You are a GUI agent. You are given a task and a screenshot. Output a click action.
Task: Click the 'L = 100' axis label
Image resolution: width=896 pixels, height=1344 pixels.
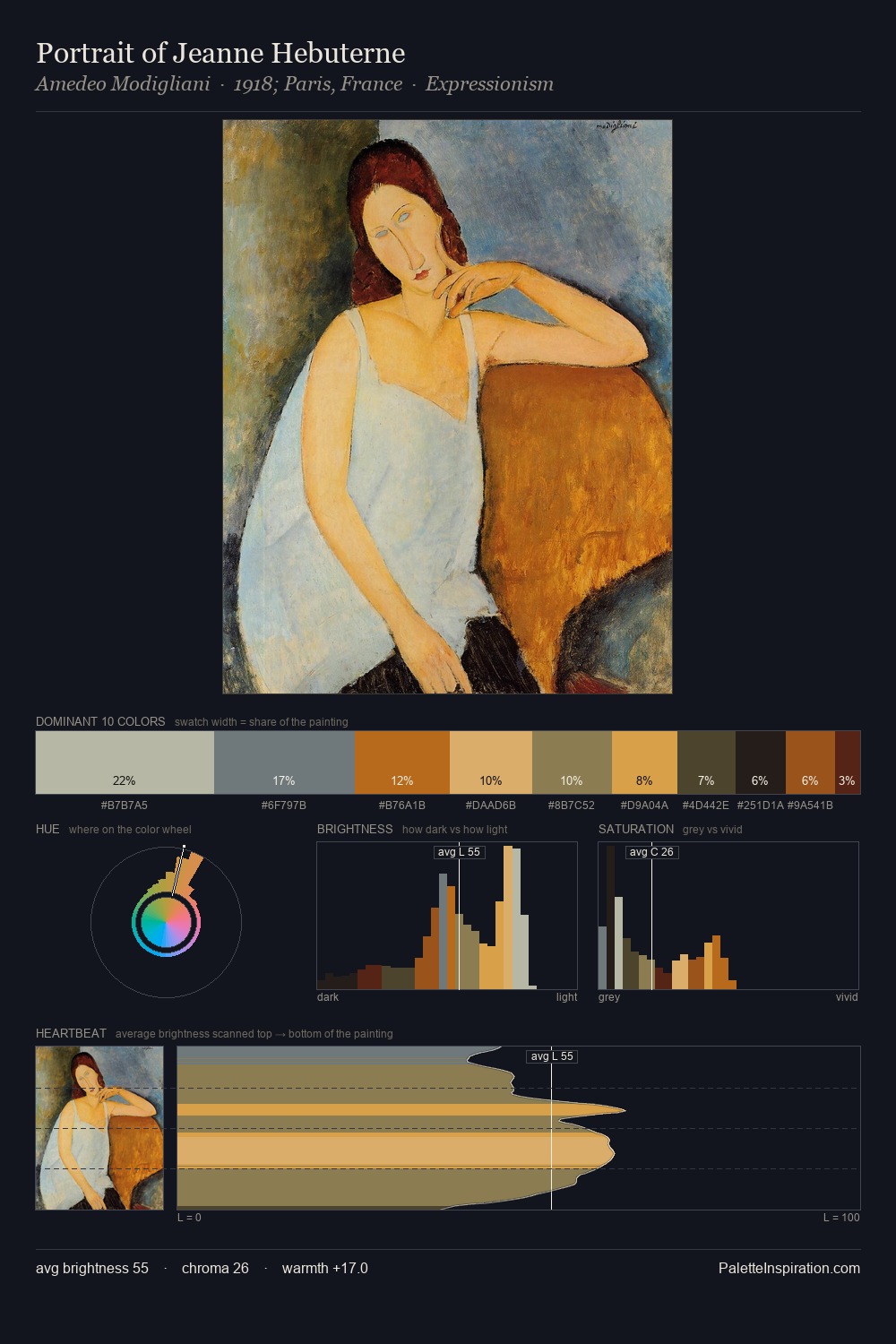click(841, 1217)
